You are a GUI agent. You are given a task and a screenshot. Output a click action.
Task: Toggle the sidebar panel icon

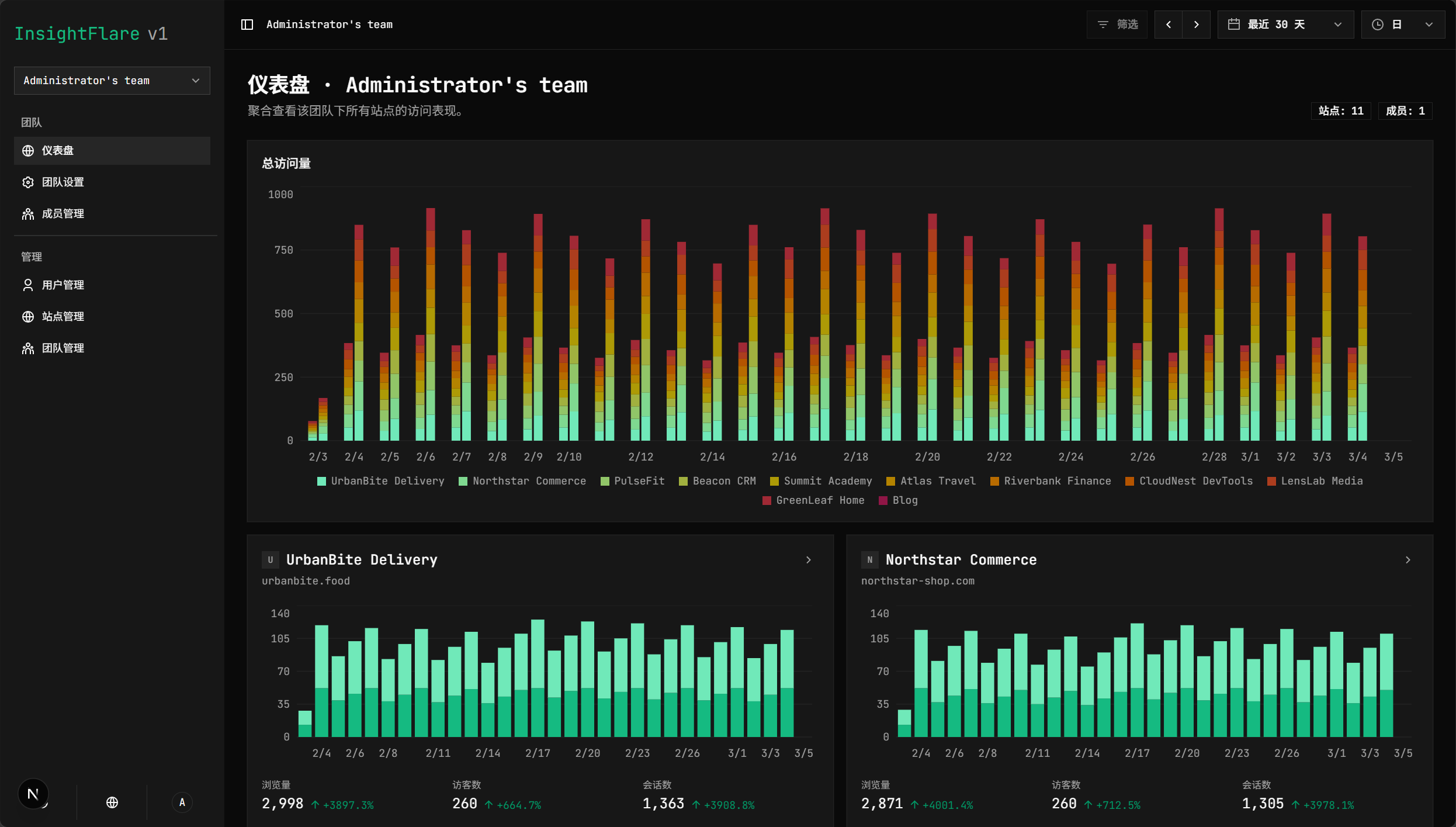(x=247, y=25)
